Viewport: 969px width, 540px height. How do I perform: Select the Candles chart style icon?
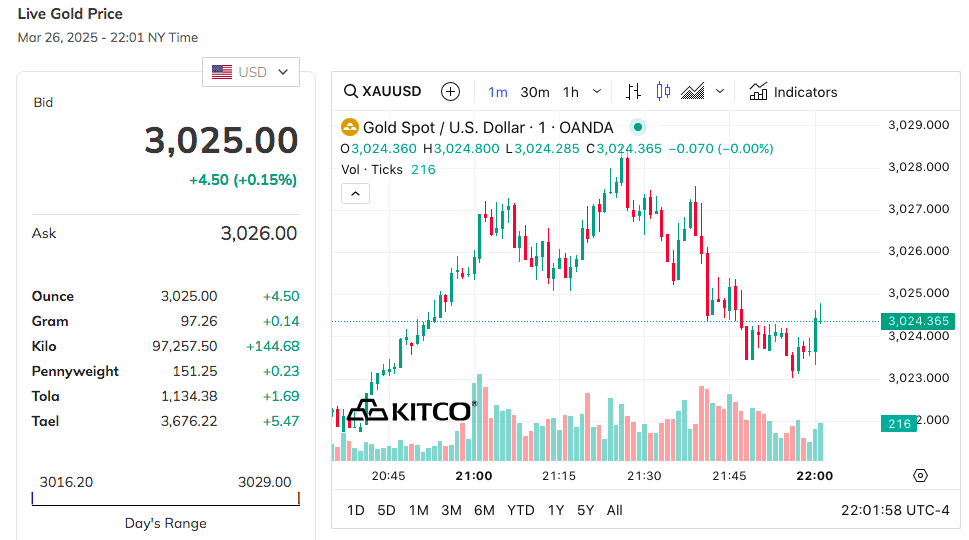(663, 92)
